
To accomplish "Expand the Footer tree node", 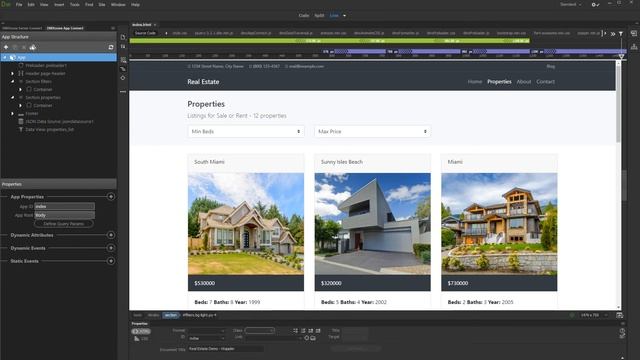I will pos(12,113).
